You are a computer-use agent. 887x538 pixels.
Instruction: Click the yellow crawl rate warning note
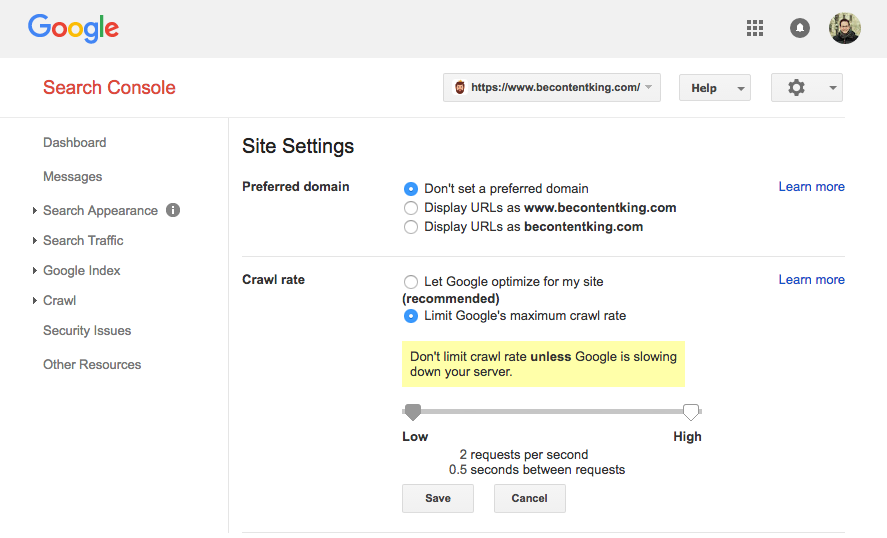[543, 364]
